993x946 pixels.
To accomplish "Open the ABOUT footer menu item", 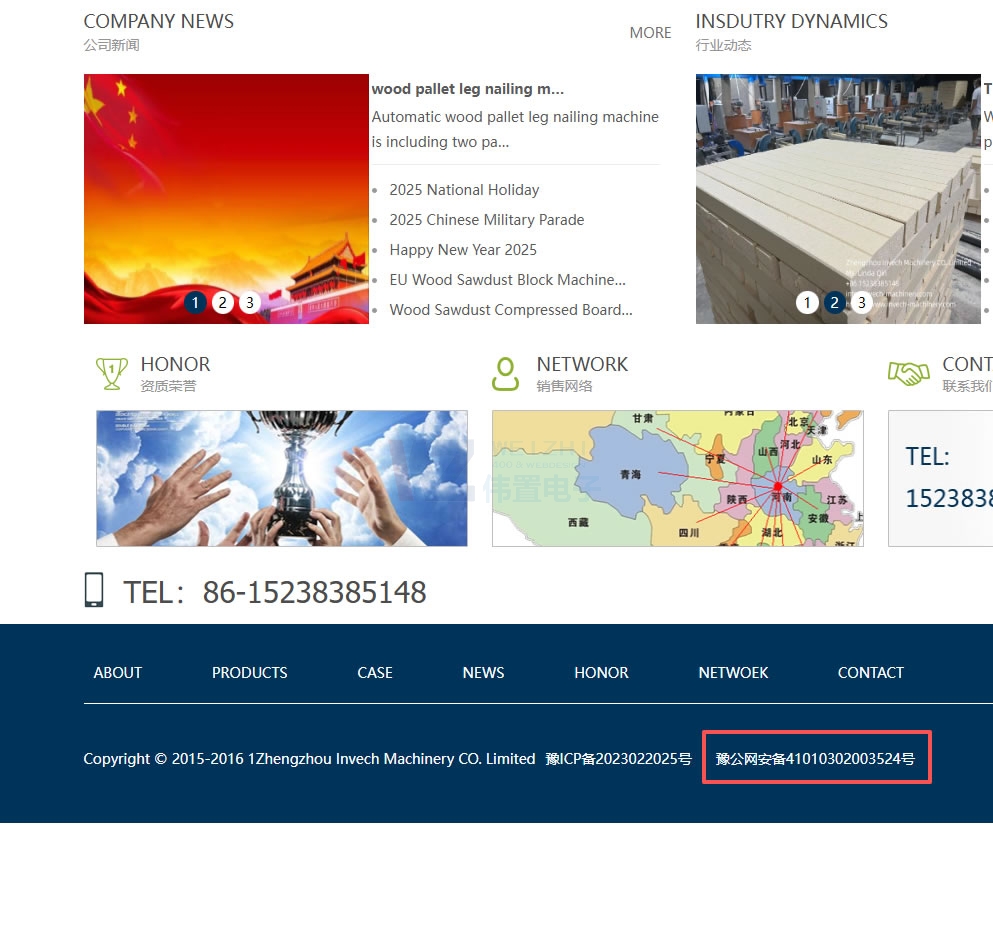I will 118,673.
